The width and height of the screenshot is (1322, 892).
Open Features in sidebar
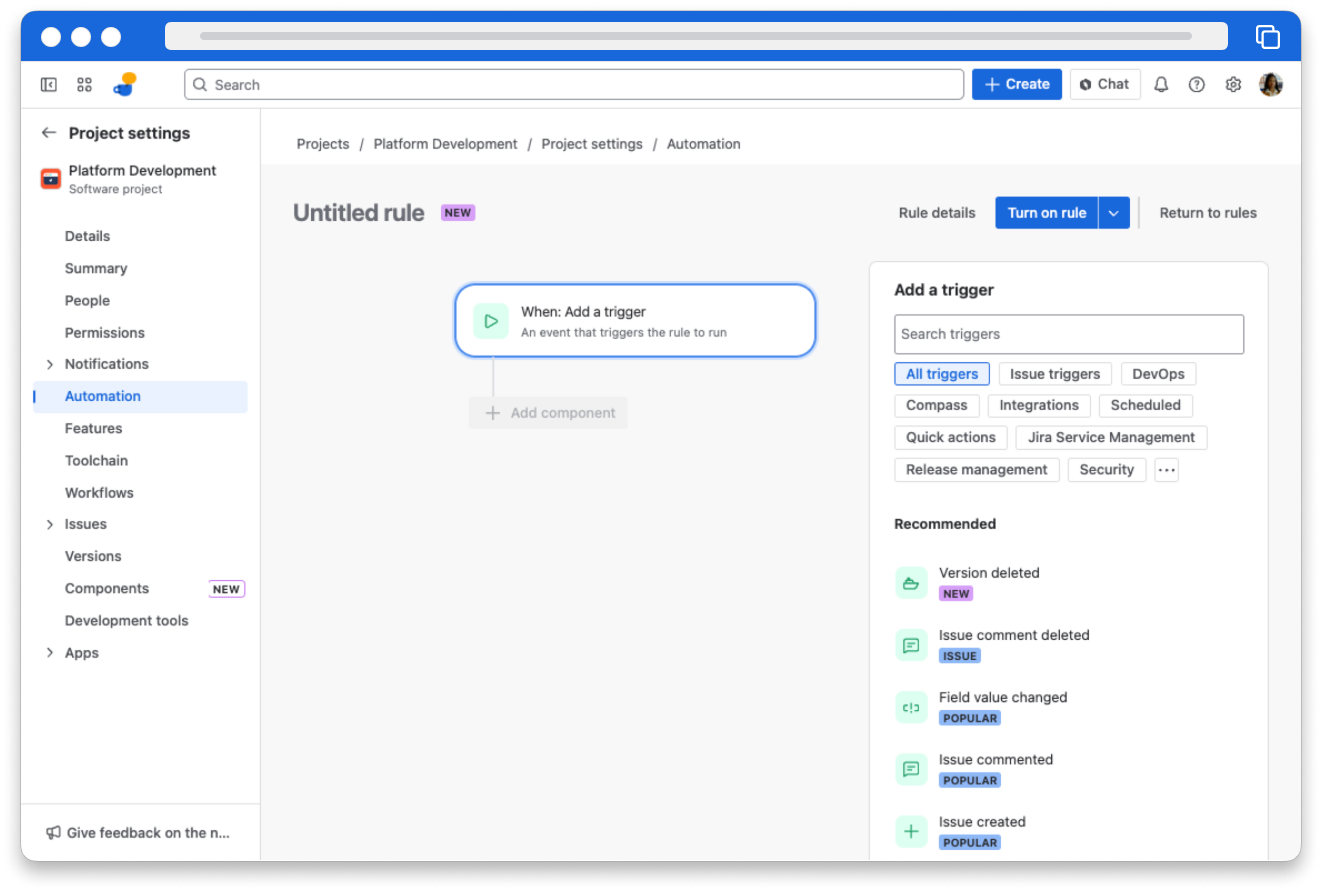tap(140, 428)
